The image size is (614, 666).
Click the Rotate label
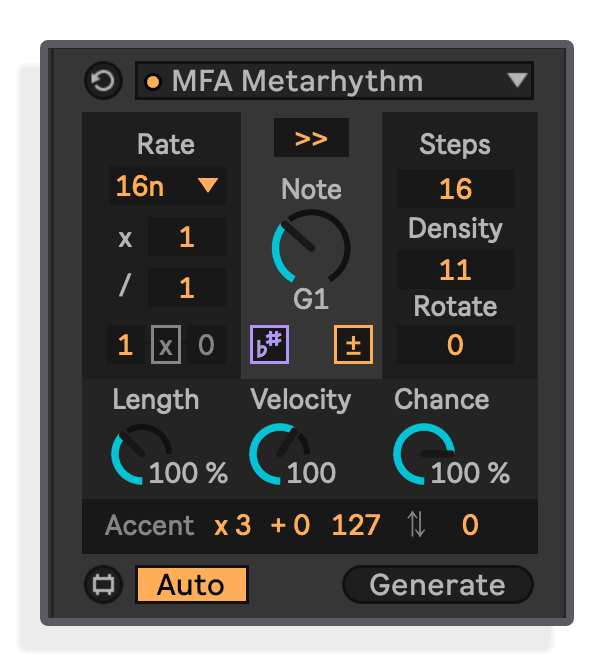tap(455, 306)
